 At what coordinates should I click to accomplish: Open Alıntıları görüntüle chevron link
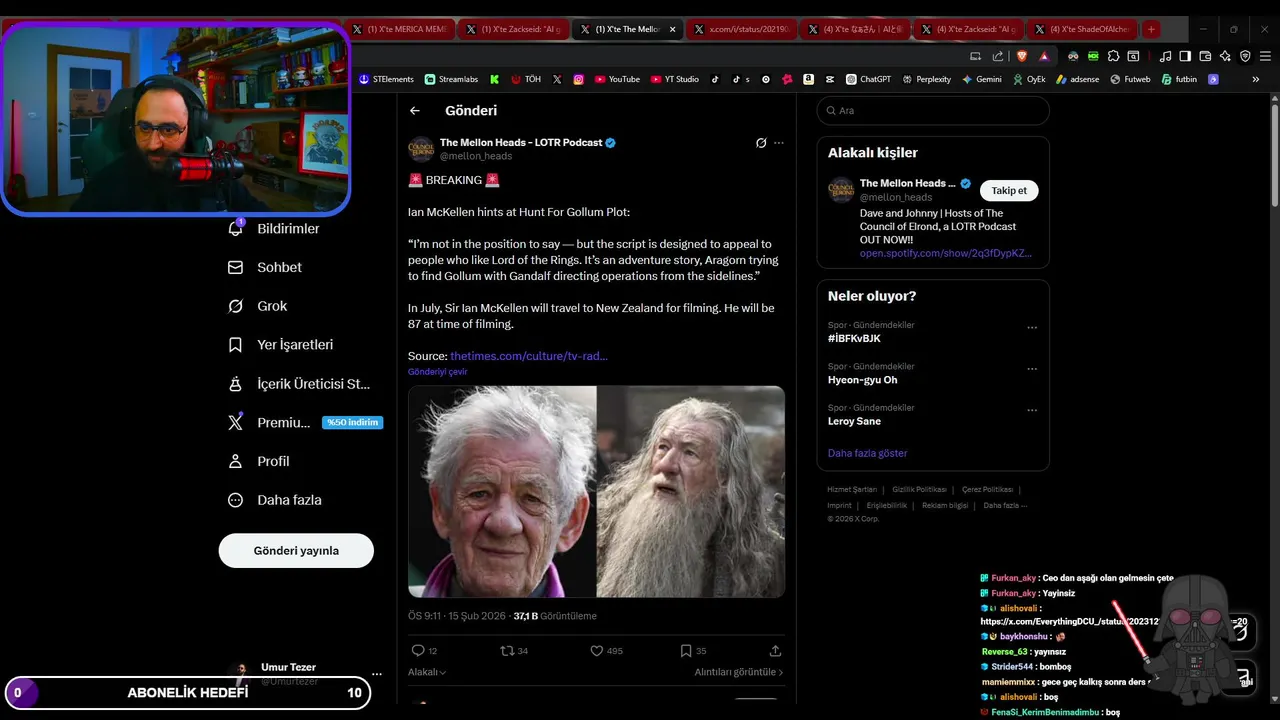pyautogui.click(x=739, y=672)
